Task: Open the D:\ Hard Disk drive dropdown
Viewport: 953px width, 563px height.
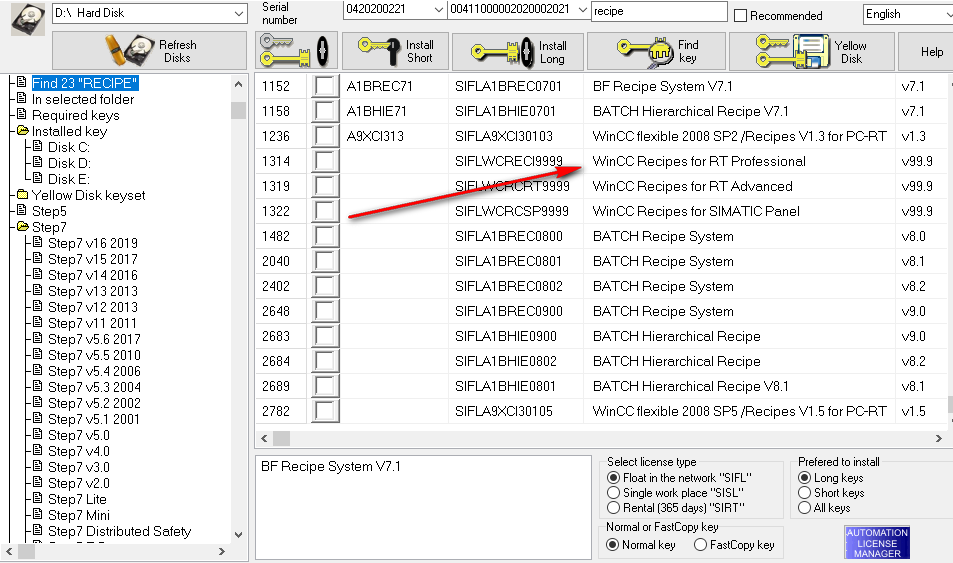Action: tap(150, 13)
